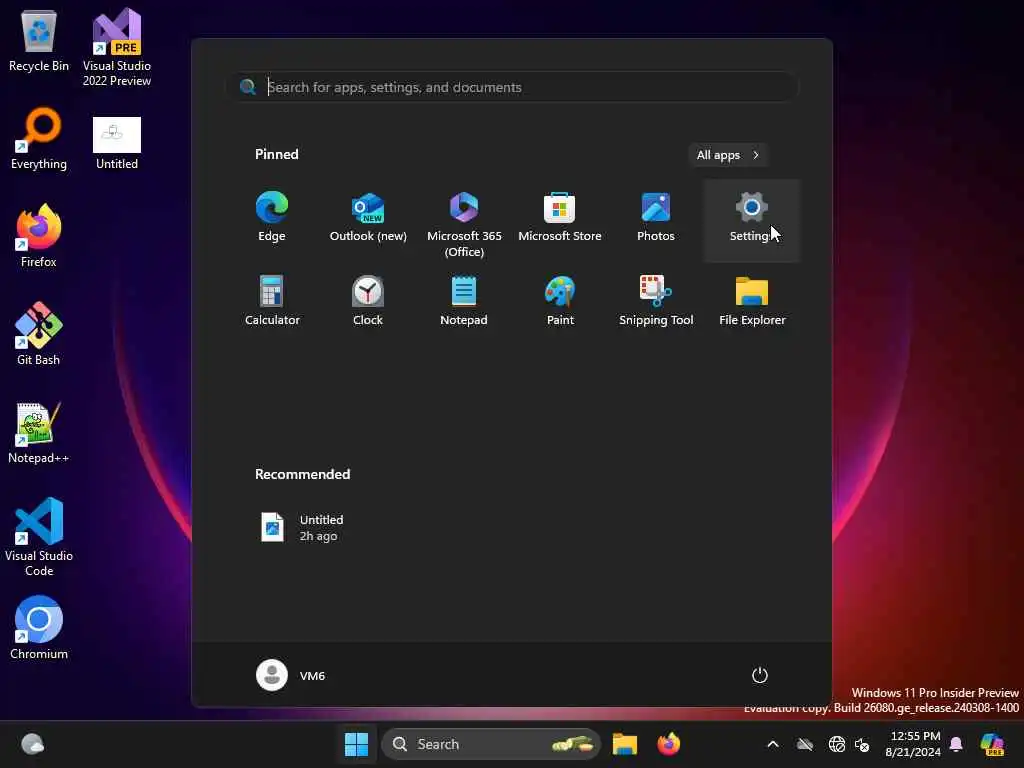Open Microsoft Store from Start menu
The width and height of the screenshot is (1024, 768).
point(560,217)
